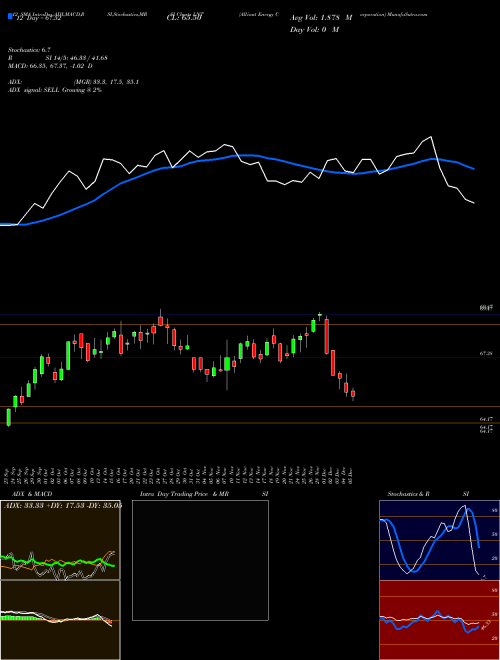Click the 'Day Vol: 0 M' text
This screenshot has width=500, height=660.
click(x=314, y=30)
